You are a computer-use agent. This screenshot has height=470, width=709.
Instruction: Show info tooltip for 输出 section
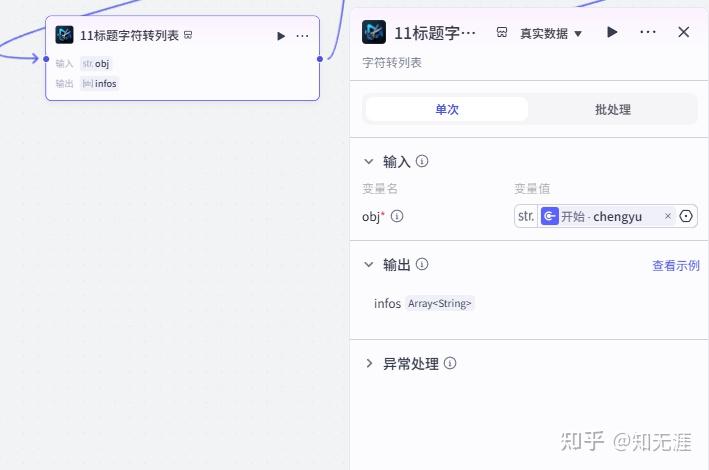tap(422, 264)
